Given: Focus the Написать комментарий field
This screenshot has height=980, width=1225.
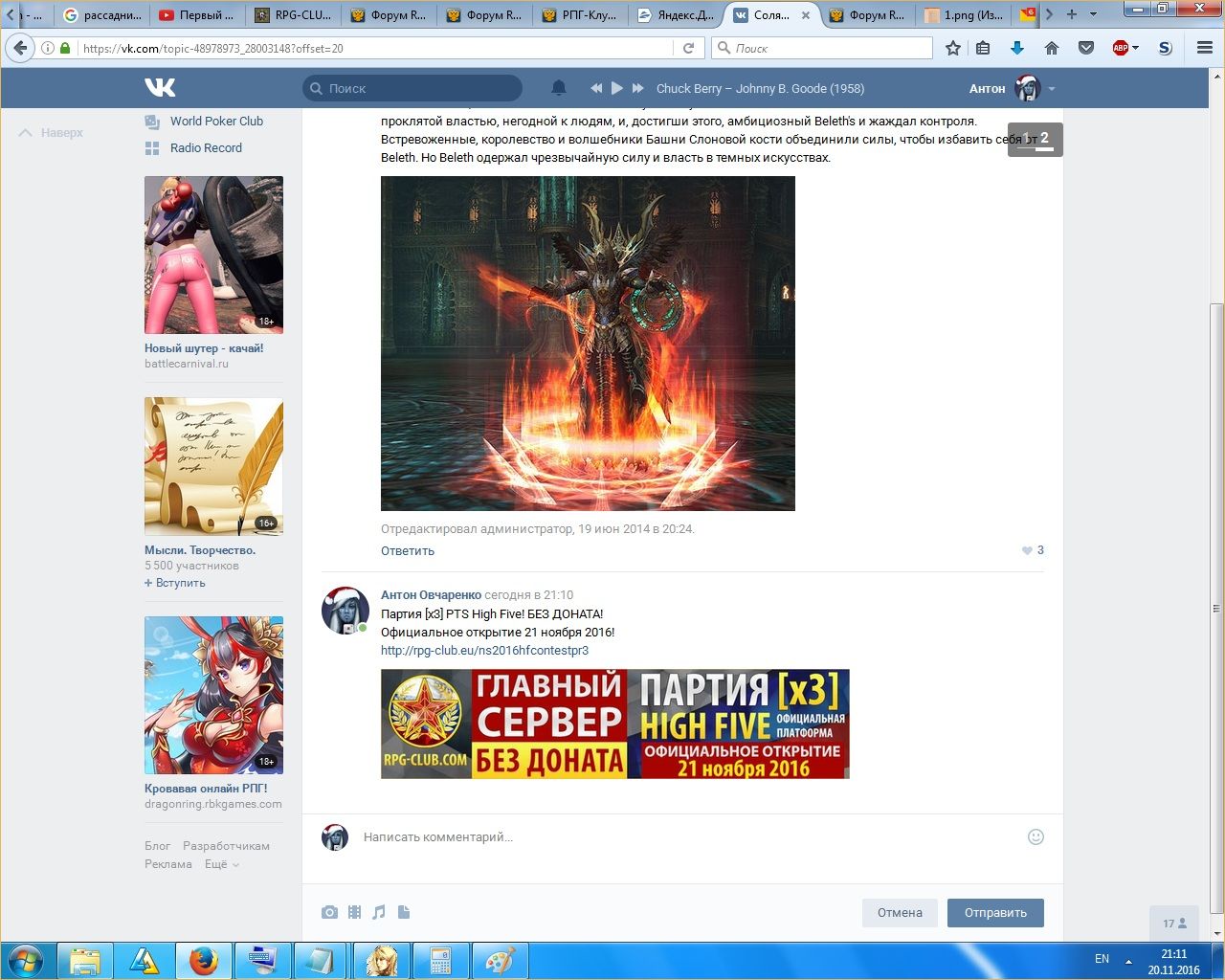Looking at the screenshot, I should [691, 837].
